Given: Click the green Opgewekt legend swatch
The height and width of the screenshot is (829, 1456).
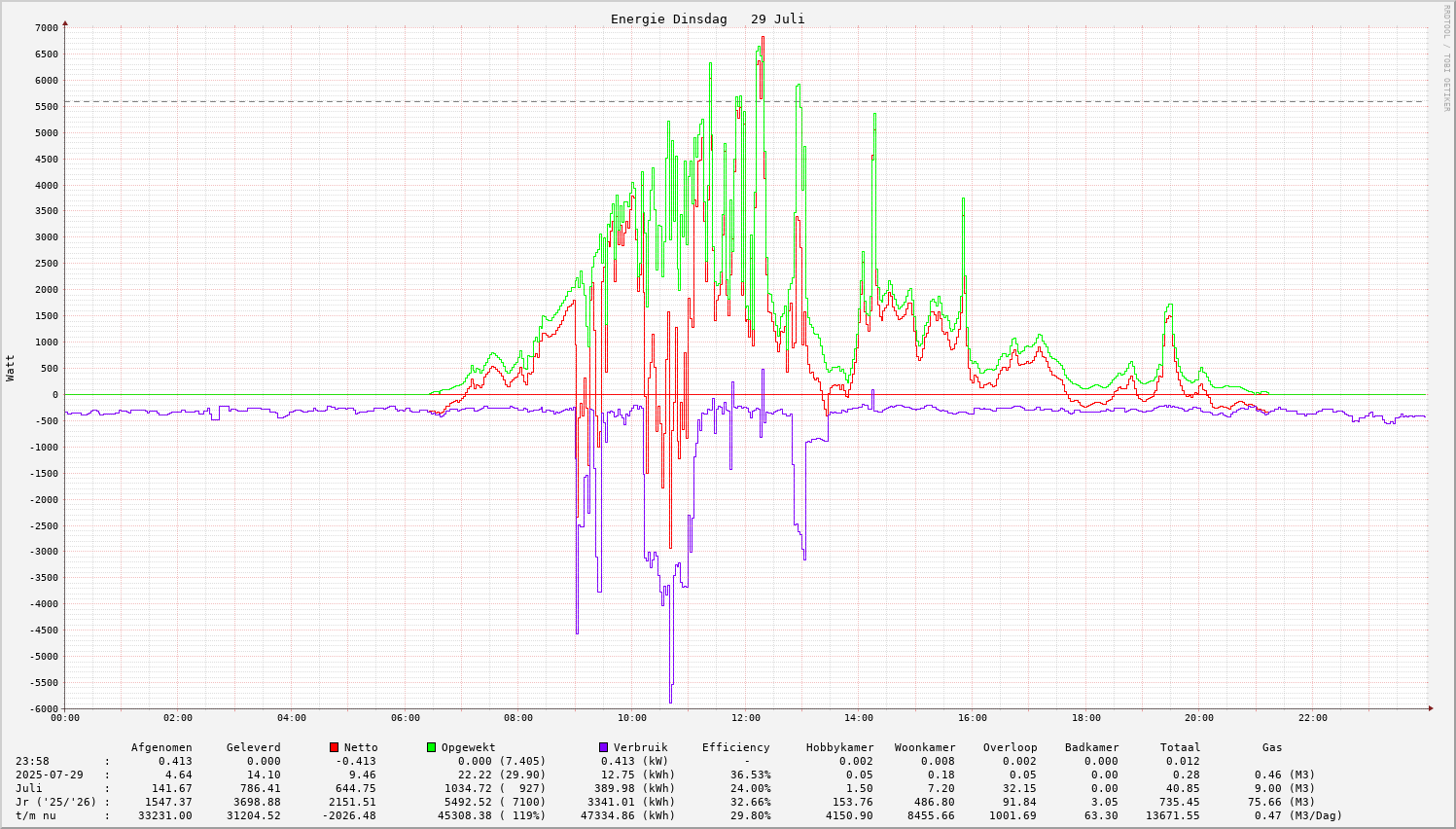Looking at the screenshot, I should (431, 747).
